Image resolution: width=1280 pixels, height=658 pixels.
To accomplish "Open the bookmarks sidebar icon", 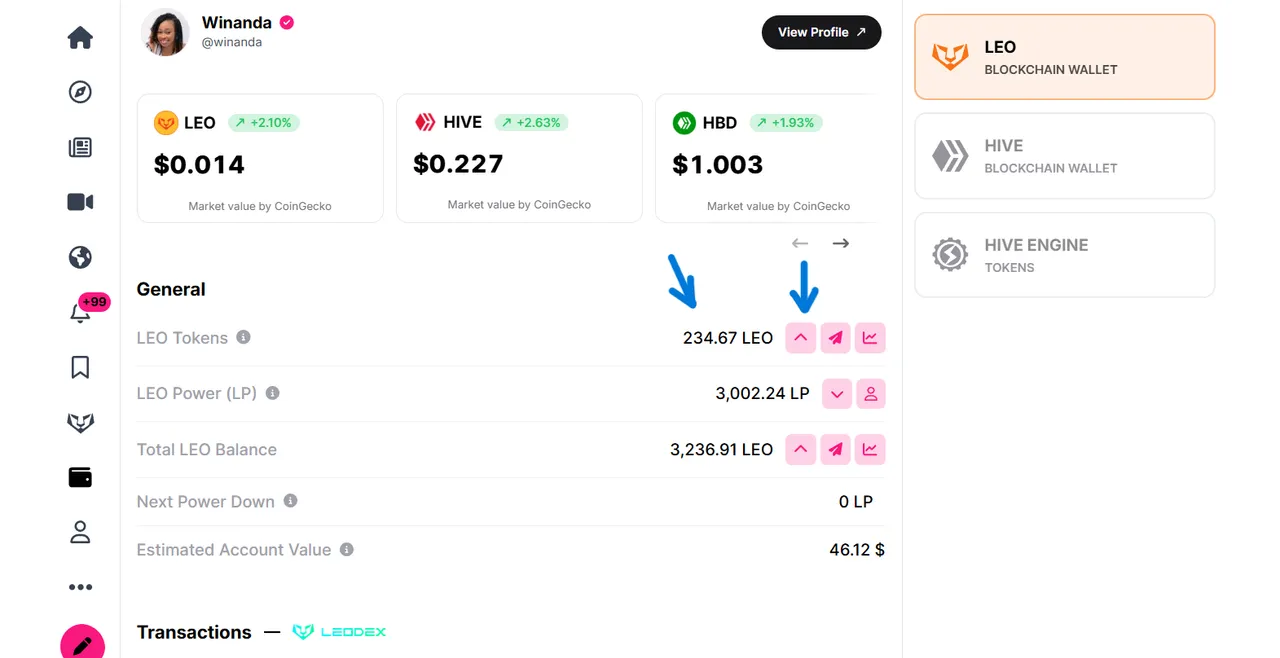I will click(x=80, y=367).
